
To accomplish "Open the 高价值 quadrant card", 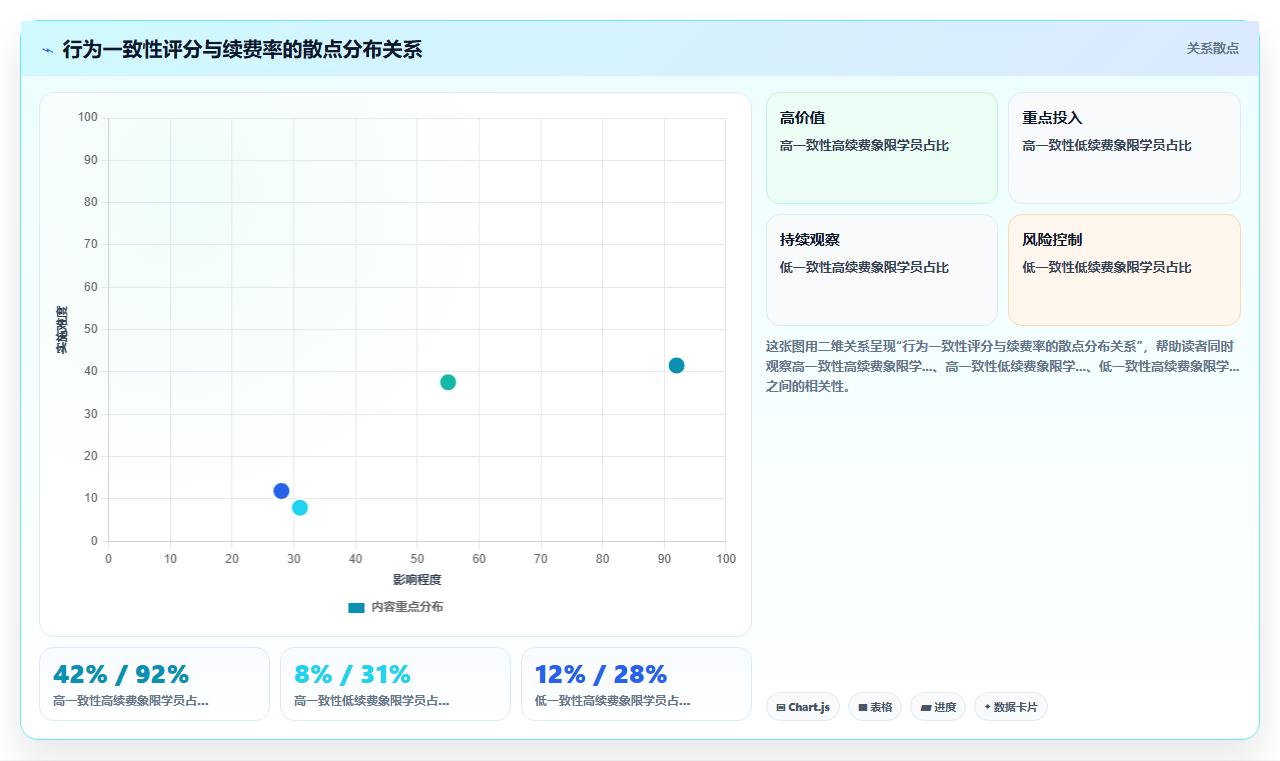I will tap(882, 148).
